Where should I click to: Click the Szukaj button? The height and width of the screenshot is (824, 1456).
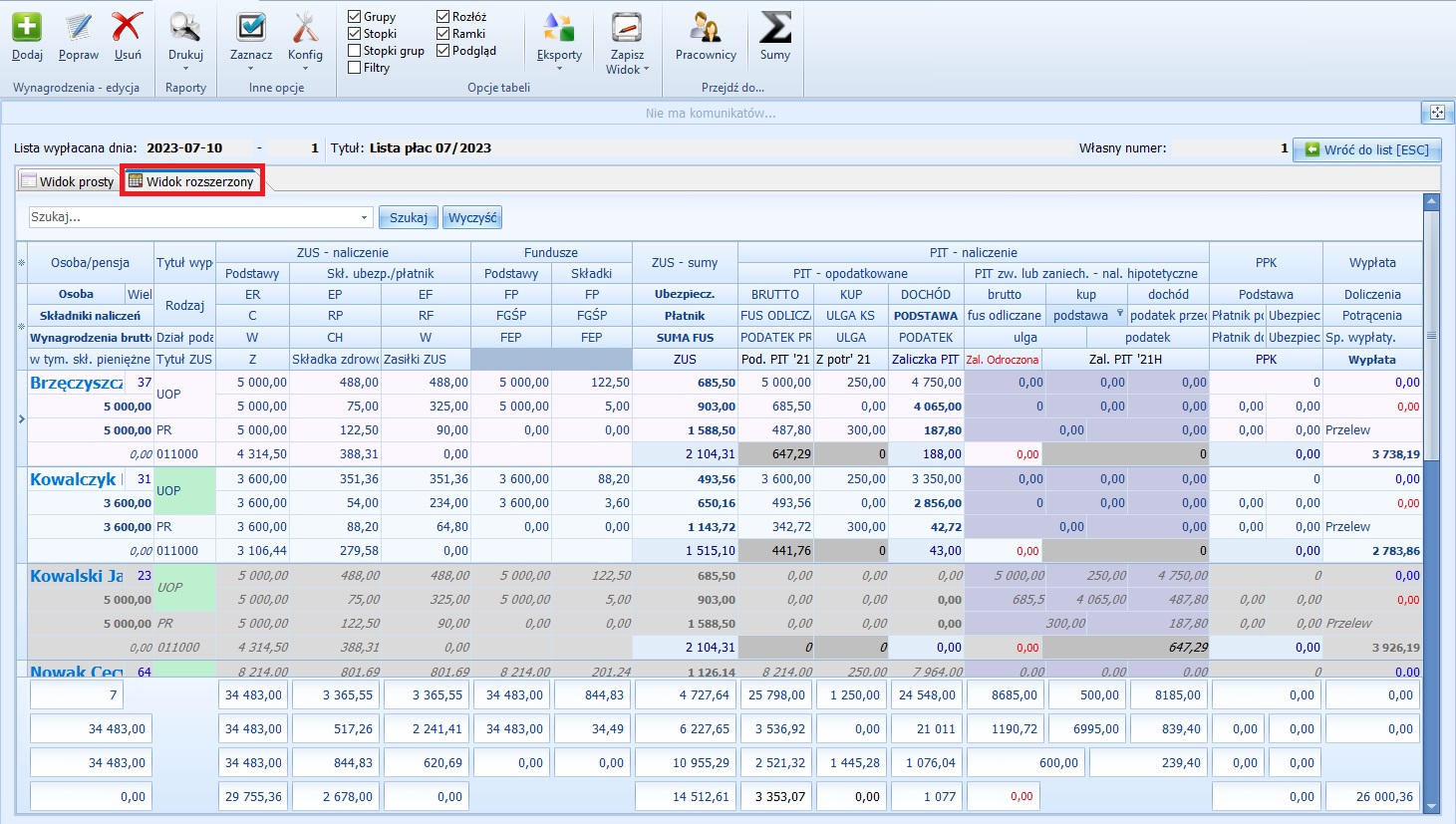coord(409,217)
